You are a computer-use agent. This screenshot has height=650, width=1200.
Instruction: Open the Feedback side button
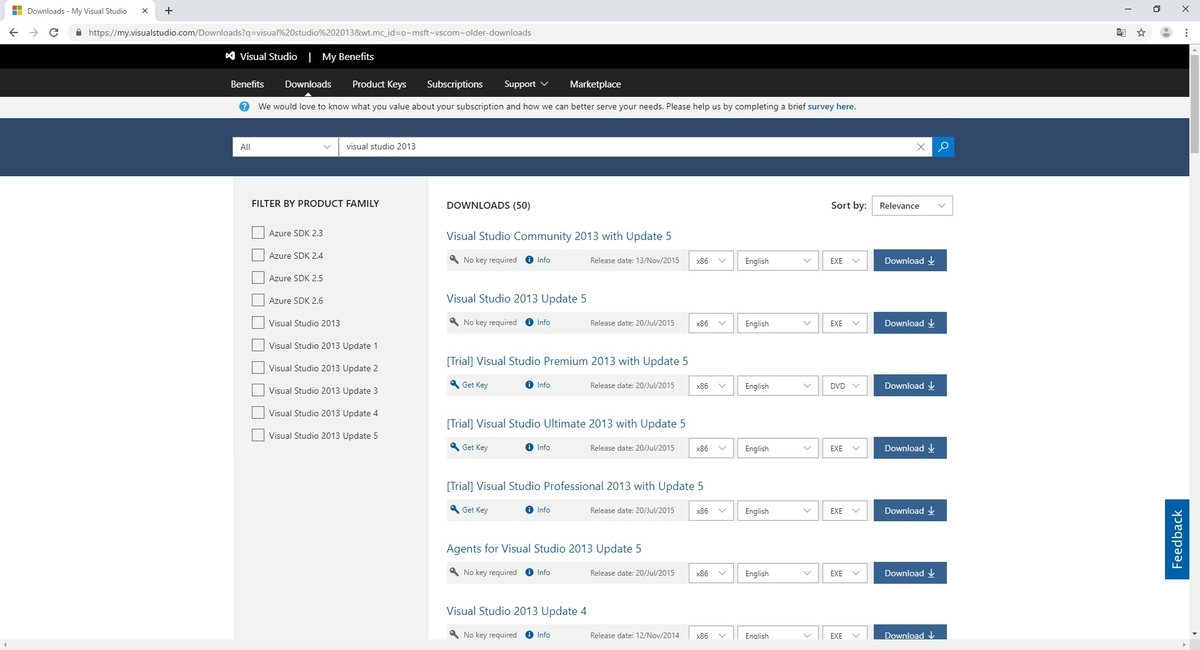[1177, 539]
